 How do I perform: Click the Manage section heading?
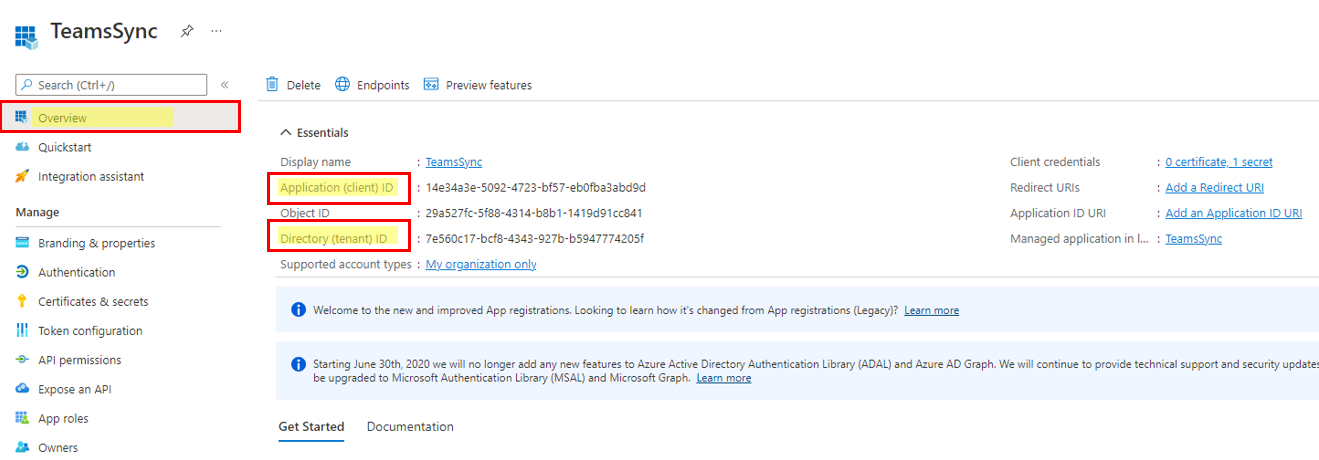click(37, 212)
